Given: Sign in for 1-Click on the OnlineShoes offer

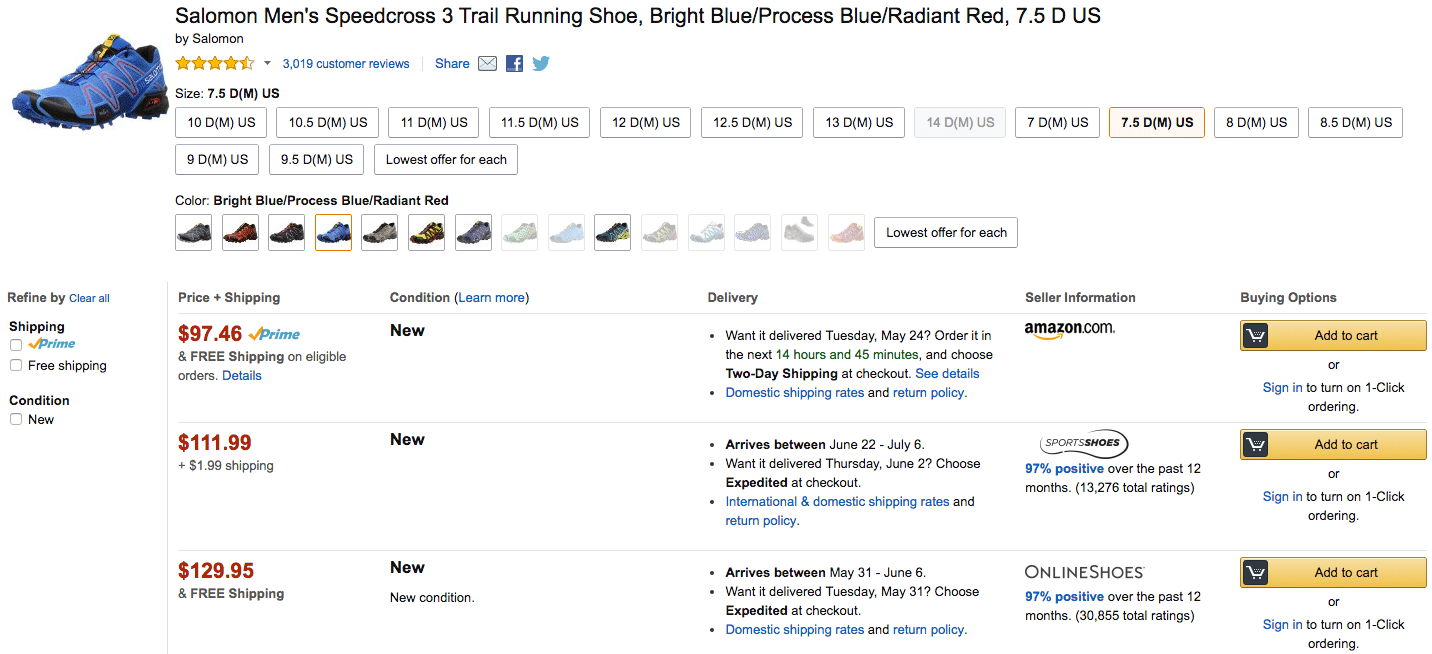Looking at the screenshot, I should pos(1282,625).
